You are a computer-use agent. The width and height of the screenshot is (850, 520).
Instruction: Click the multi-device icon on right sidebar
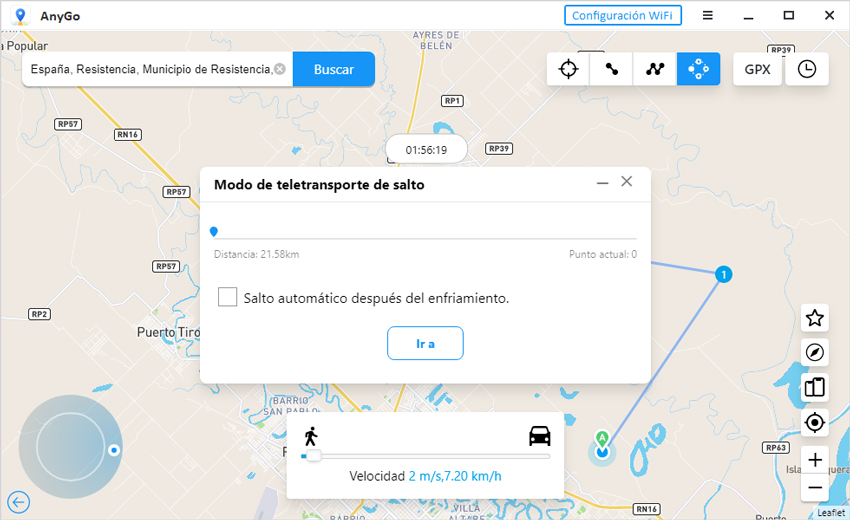pyautogui.click(x=815, y=387)
